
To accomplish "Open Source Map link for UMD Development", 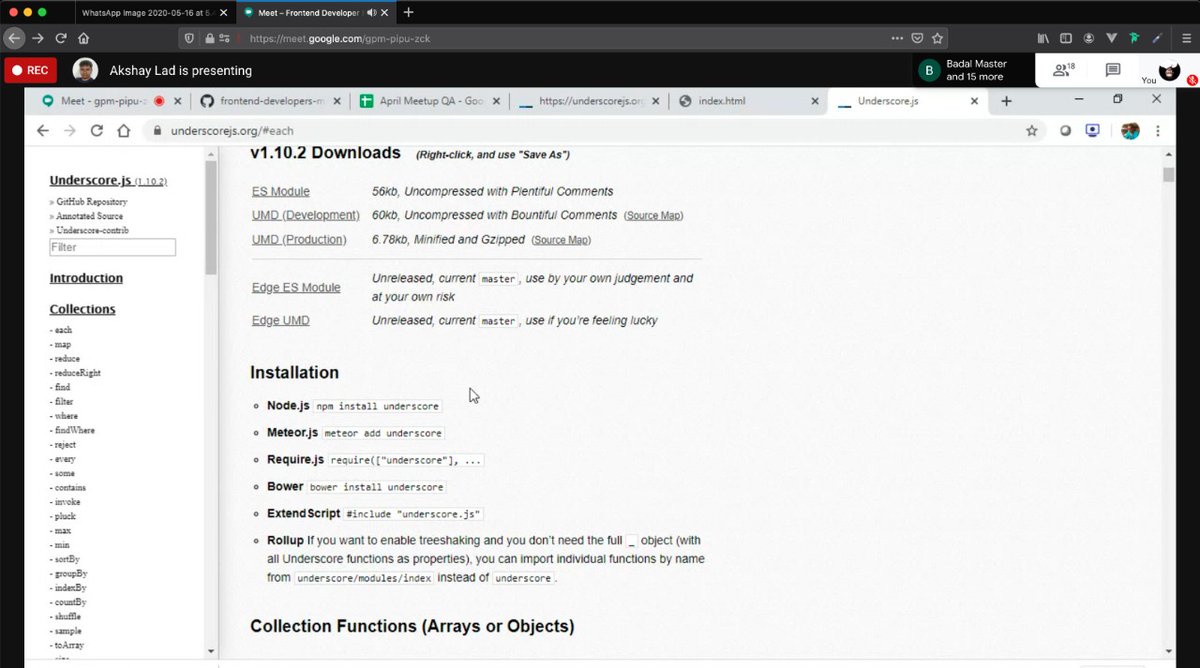I will pyautogui.click(x=654, y=216).
